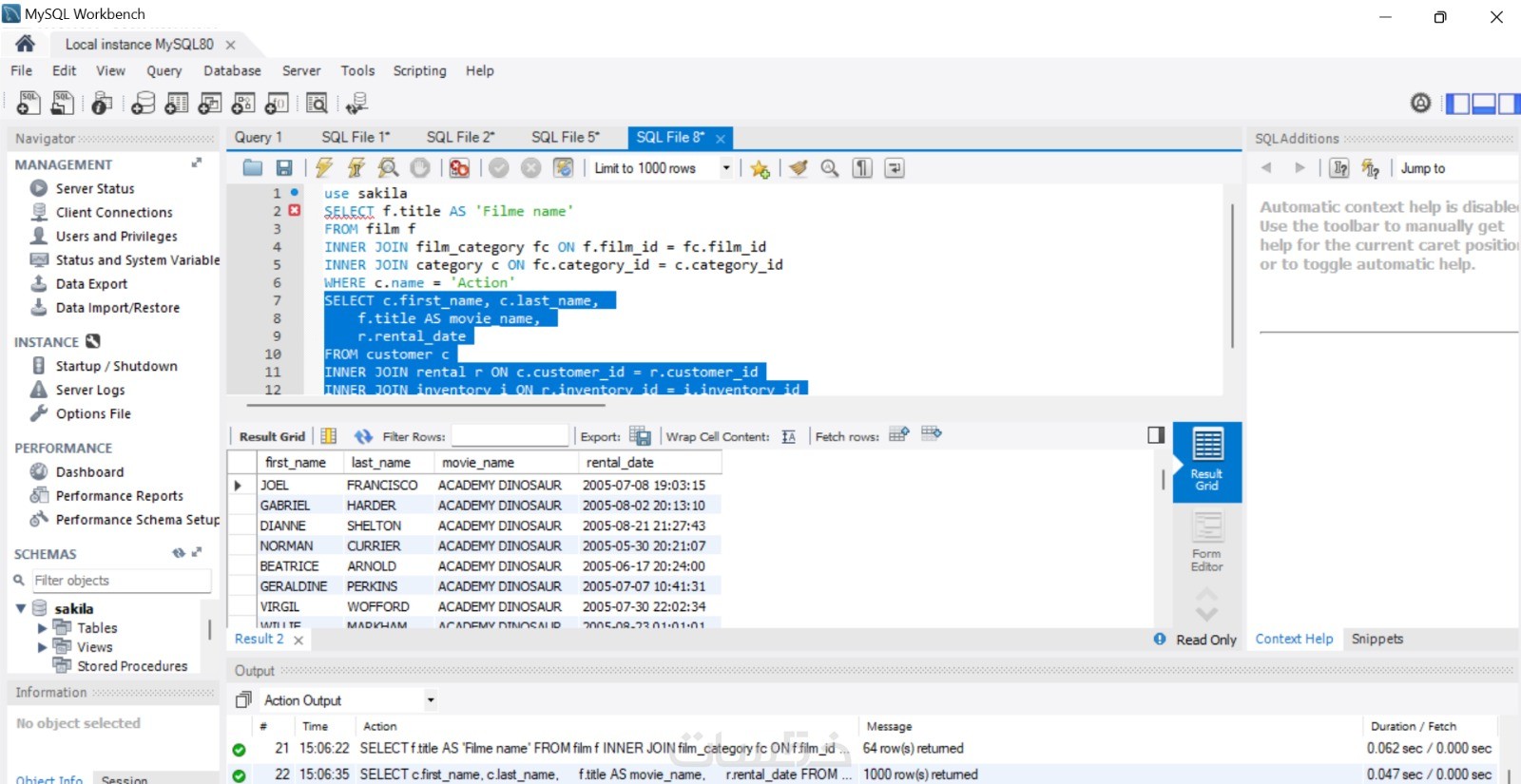Toggle auto-commit mode
Image resolution: width=1521 pixels, height=784 pixels.
(564, 168)
